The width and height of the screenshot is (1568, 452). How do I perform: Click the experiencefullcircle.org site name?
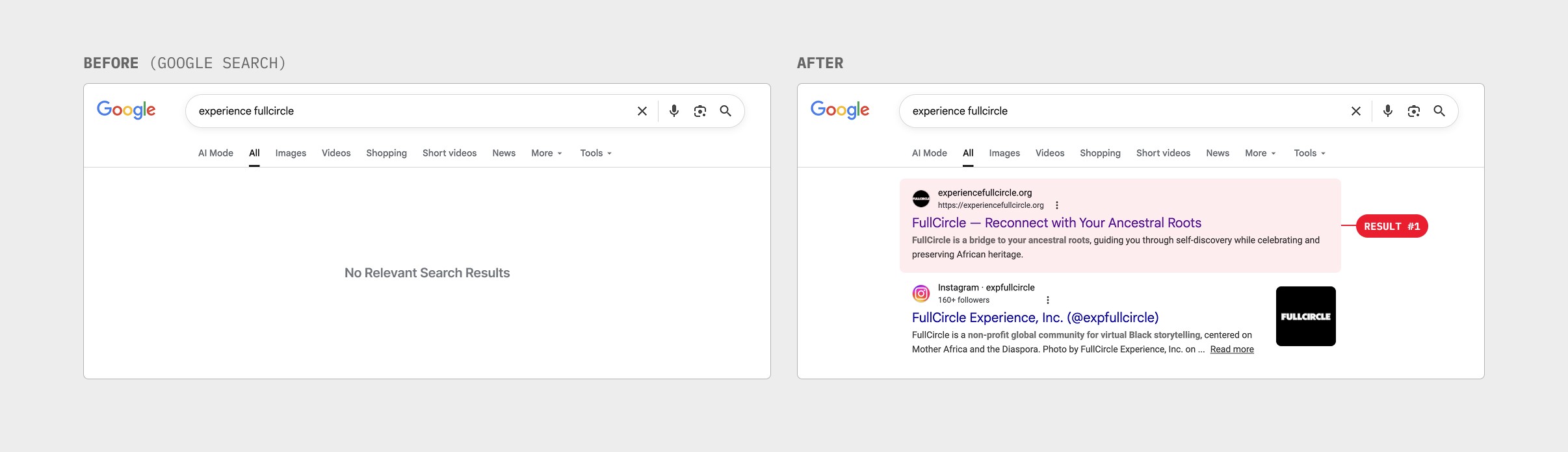tap(985, 193)
